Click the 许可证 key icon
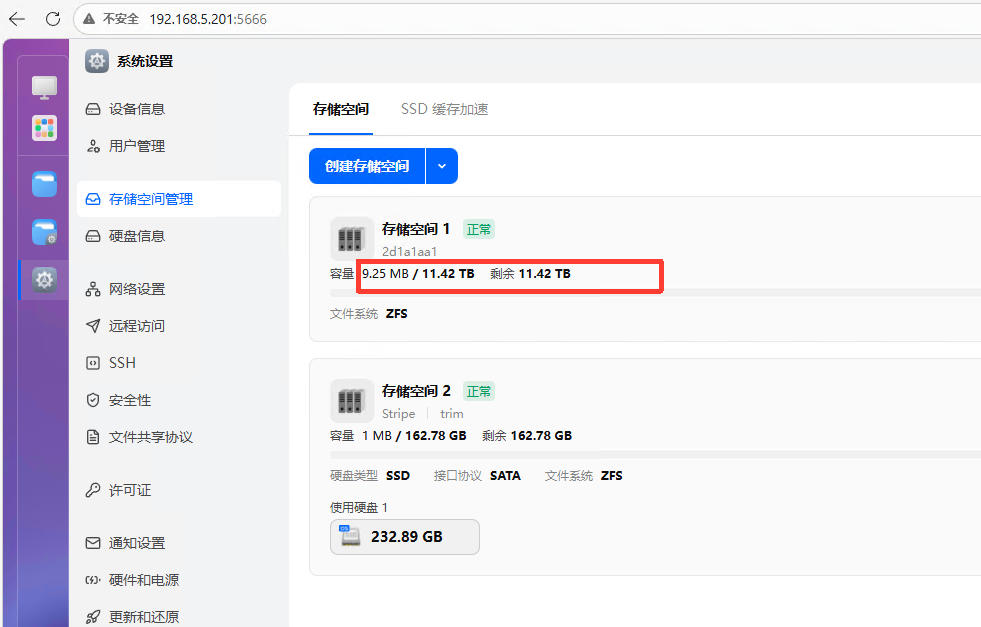 93,490
